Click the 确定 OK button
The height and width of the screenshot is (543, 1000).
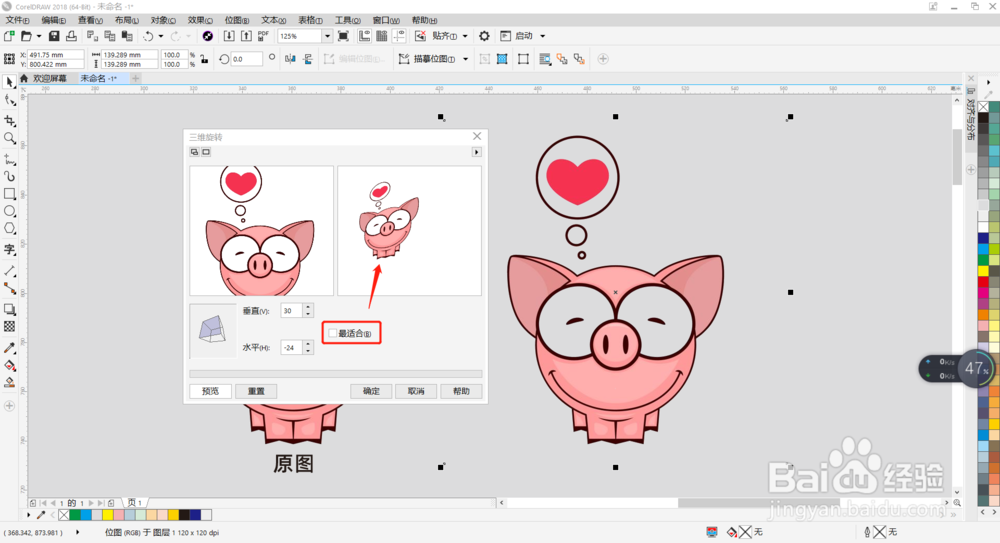point(371,391)
